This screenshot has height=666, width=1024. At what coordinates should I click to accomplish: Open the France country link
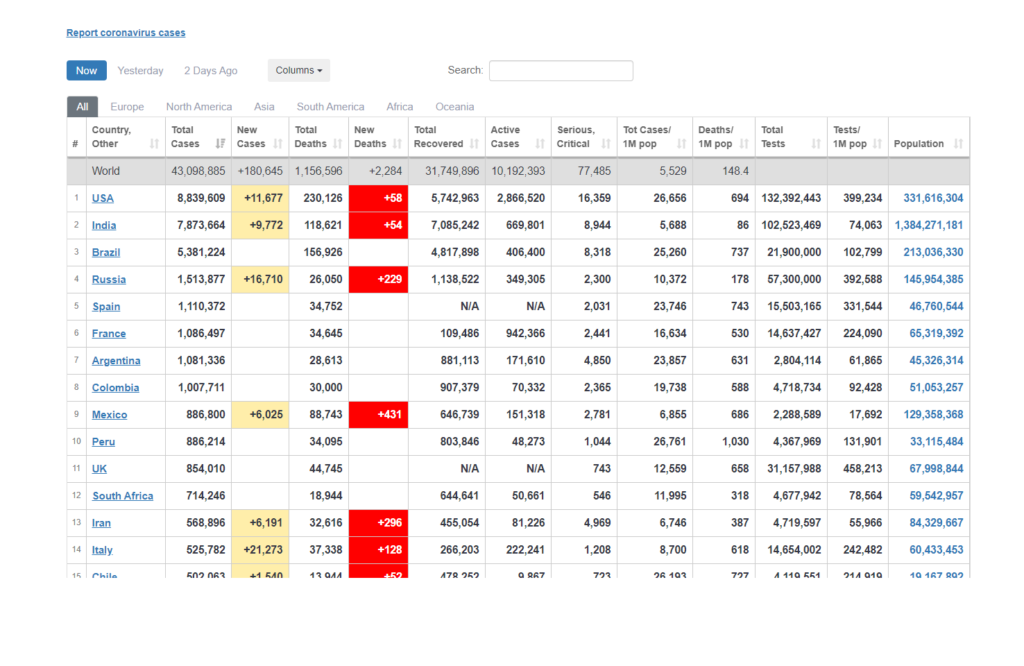pos(108,334)
